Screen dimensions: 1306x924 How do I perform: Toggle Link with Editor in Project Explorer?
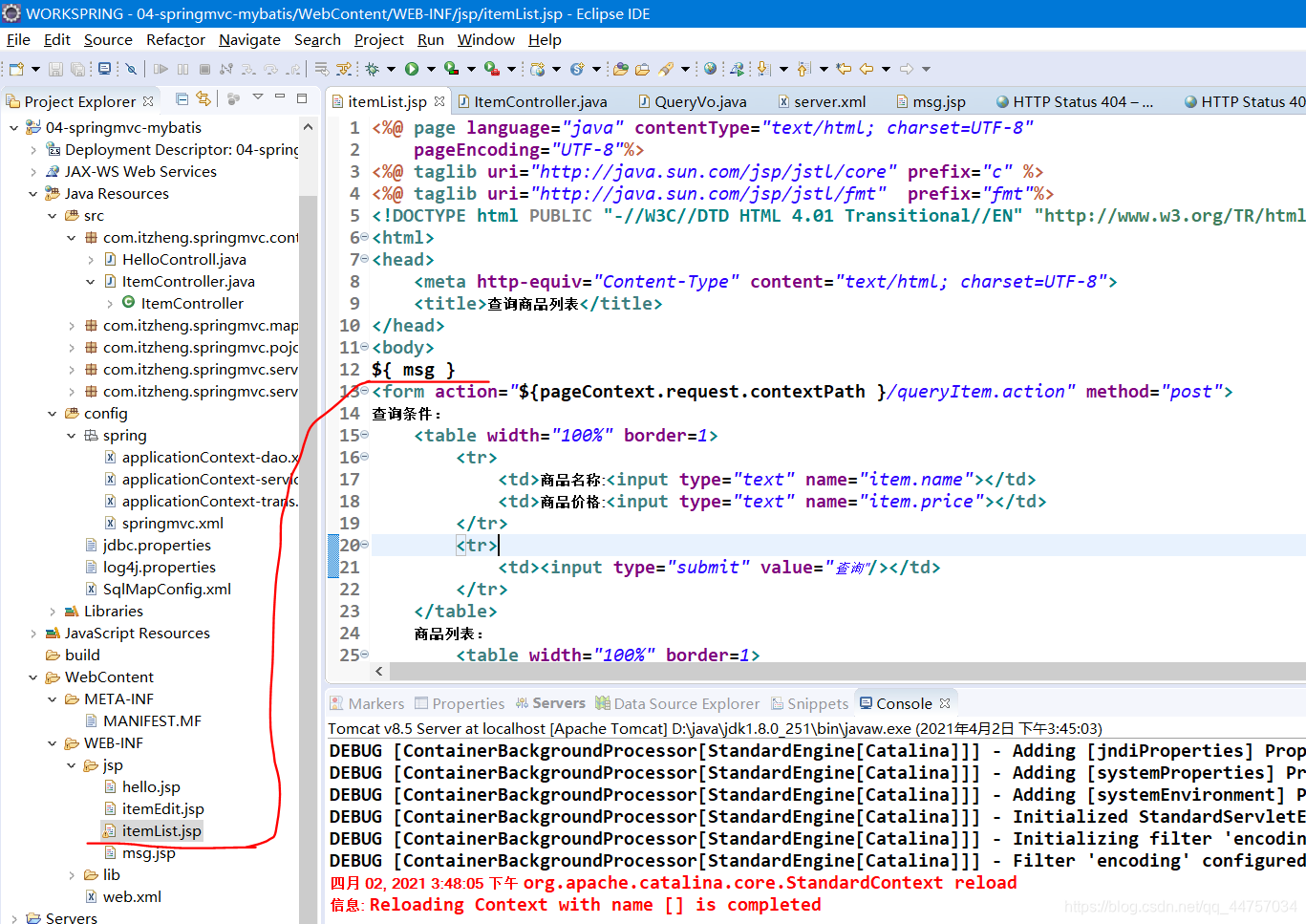(x=203, y=99)
